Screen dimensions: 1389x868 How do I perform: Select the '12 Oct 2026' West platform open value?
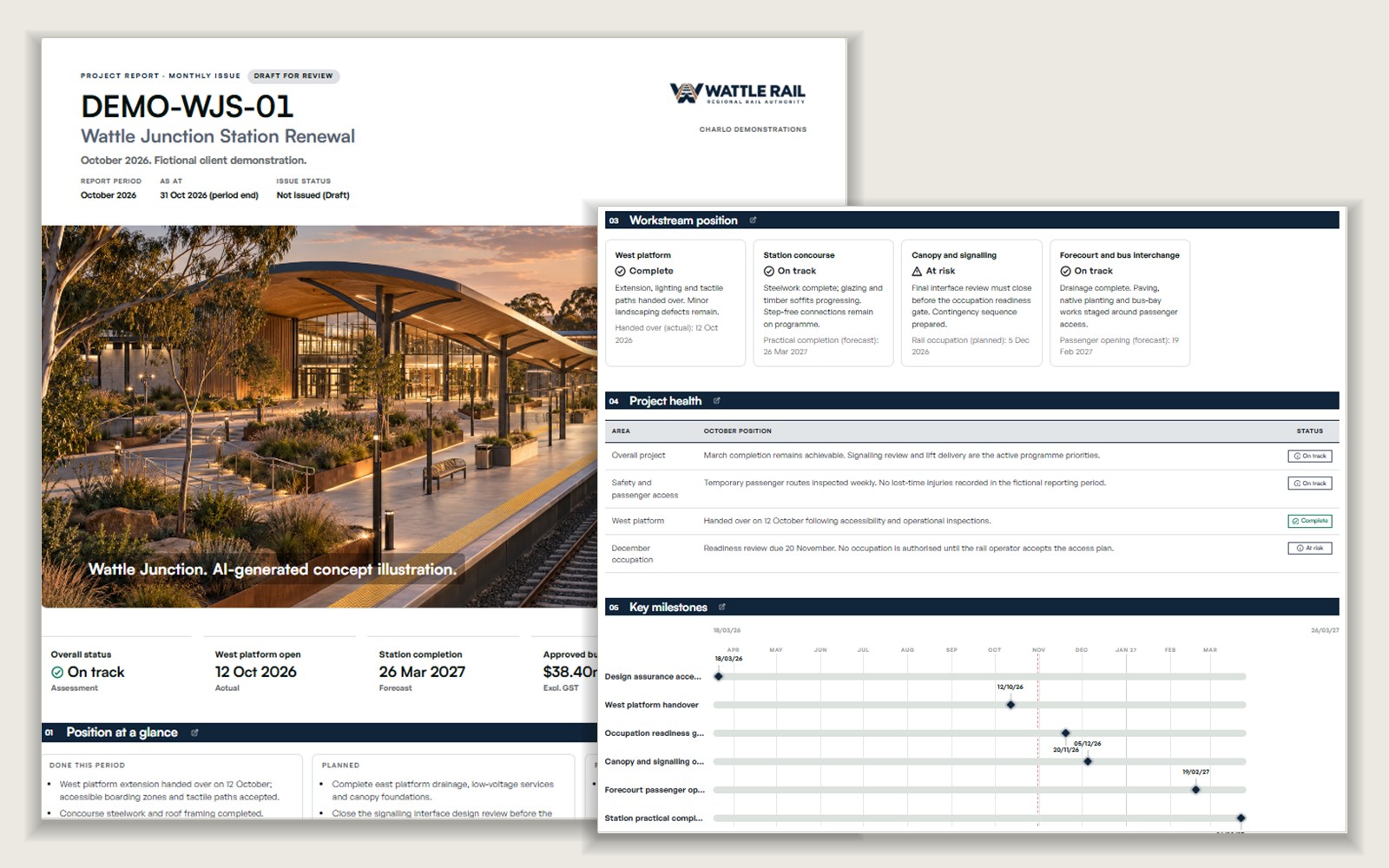(256, 672)
